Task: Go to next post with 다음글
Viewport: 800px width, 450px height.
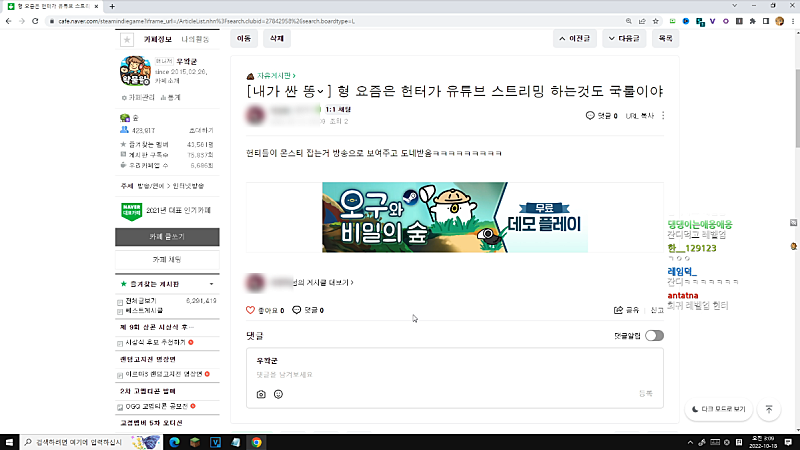Action: point(624,39)
